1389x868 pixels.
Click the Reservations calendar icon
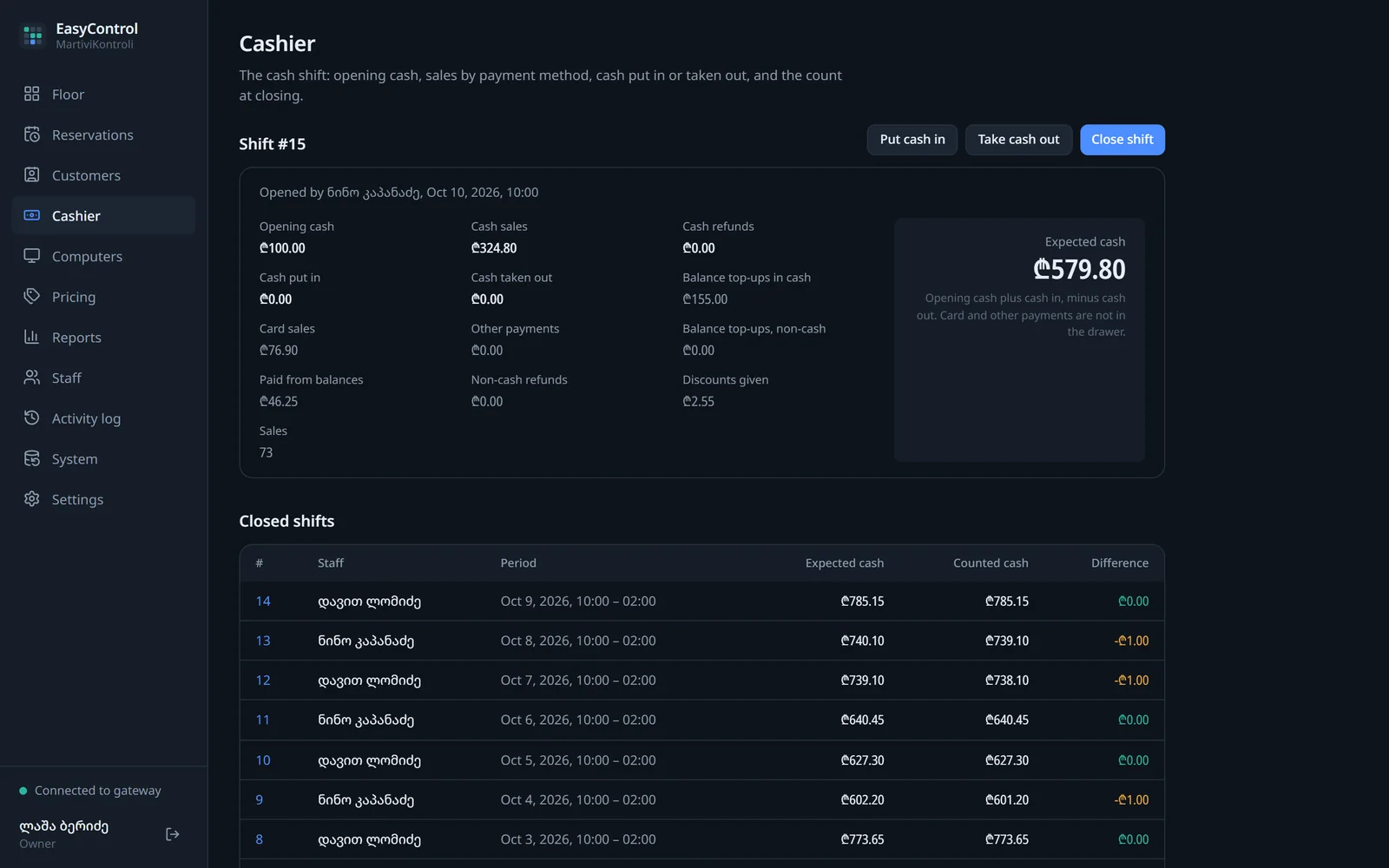point(32,135)
